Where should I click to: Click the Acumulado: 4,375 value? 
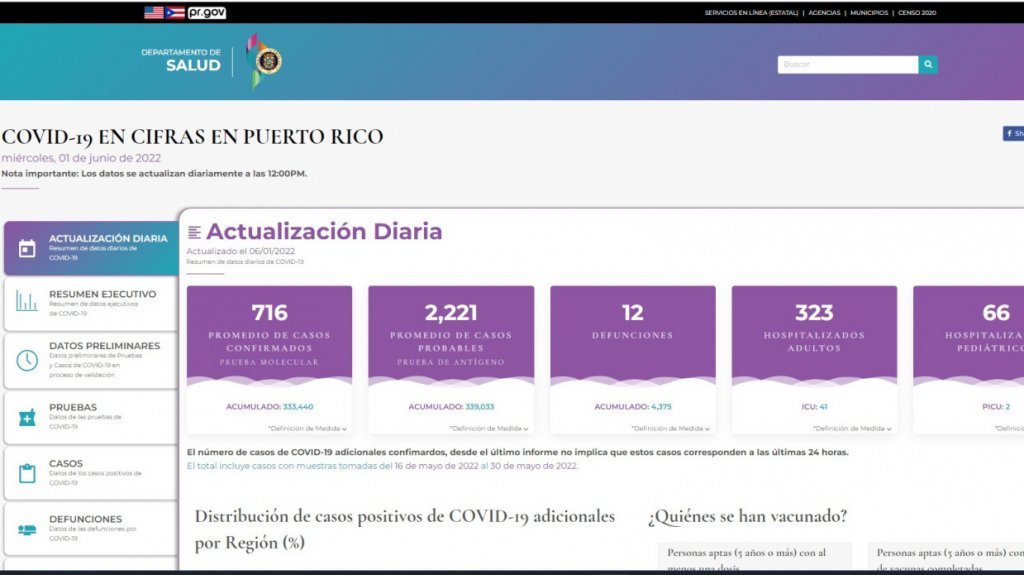point(633,406)
